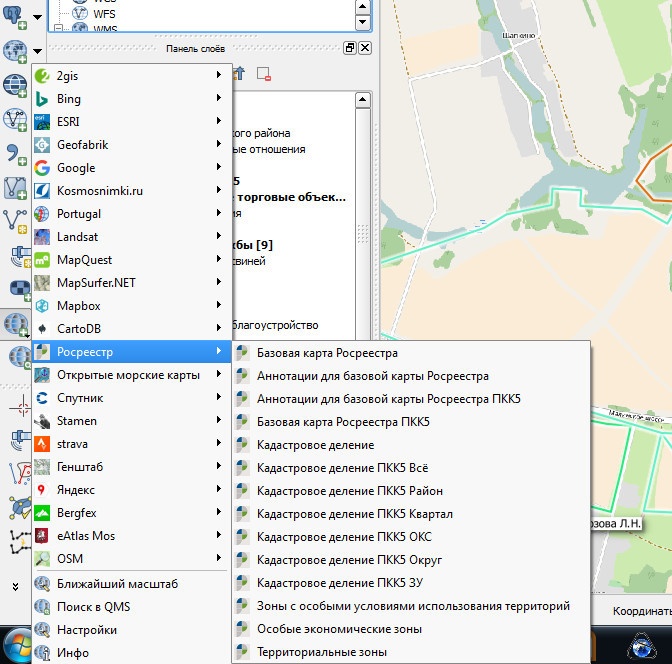The image size is (672, 664).
Task: Expand the Yandex submenu arrow
Action: 219,488
